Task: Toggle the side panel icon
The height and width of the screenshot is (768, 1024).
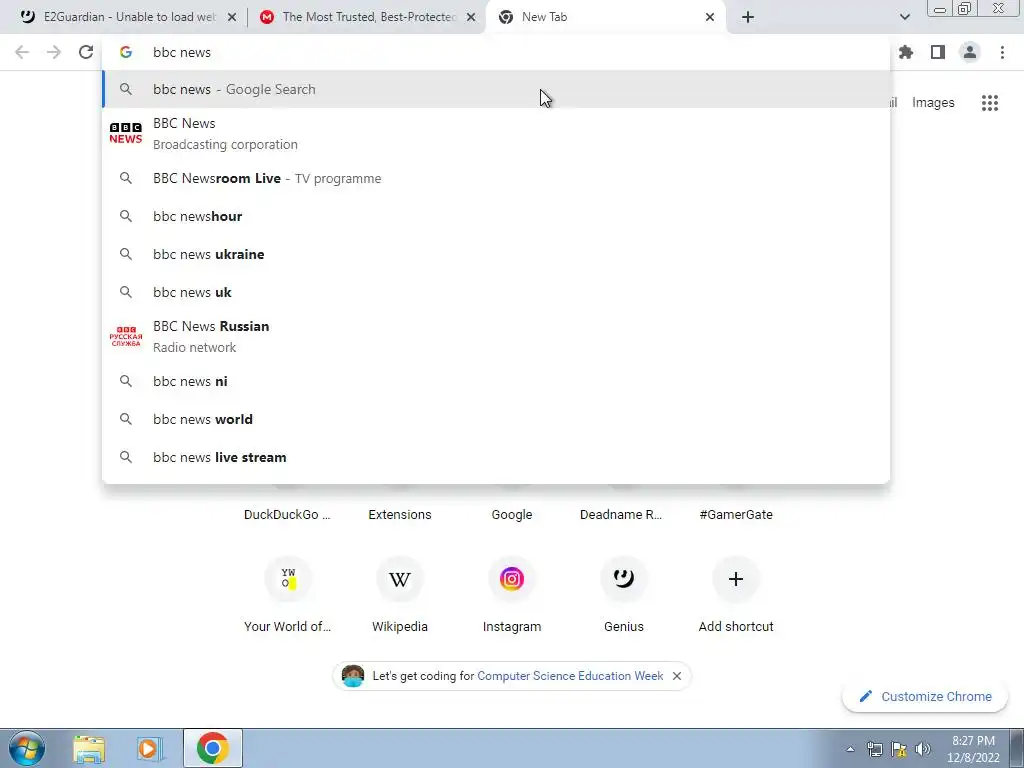Action: coord(938,52)
